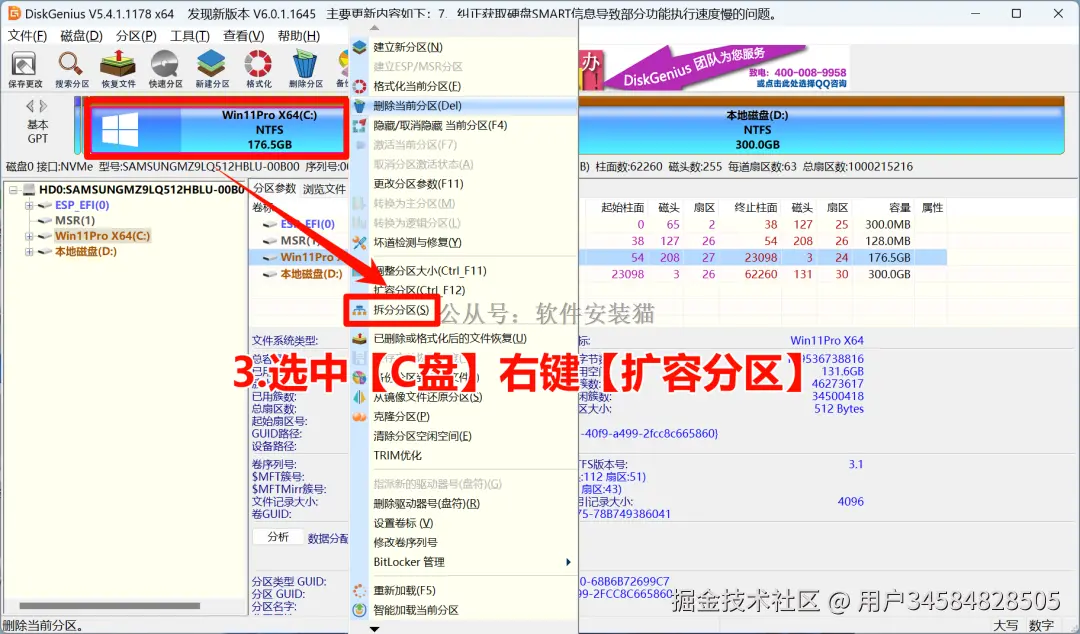Viewport: 1080px width, 634px height.
Task: Click the 128.0MB capacity cell
Action: (x=888, y=241)
